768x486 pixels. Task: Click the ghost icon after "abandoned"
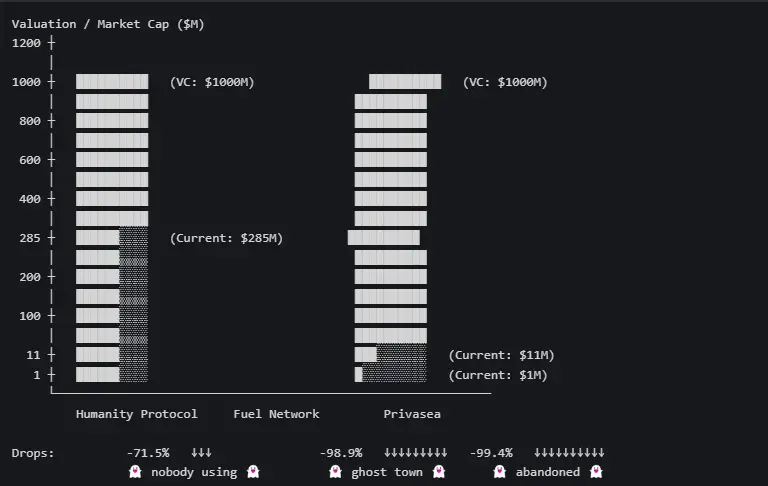point(596,472)
